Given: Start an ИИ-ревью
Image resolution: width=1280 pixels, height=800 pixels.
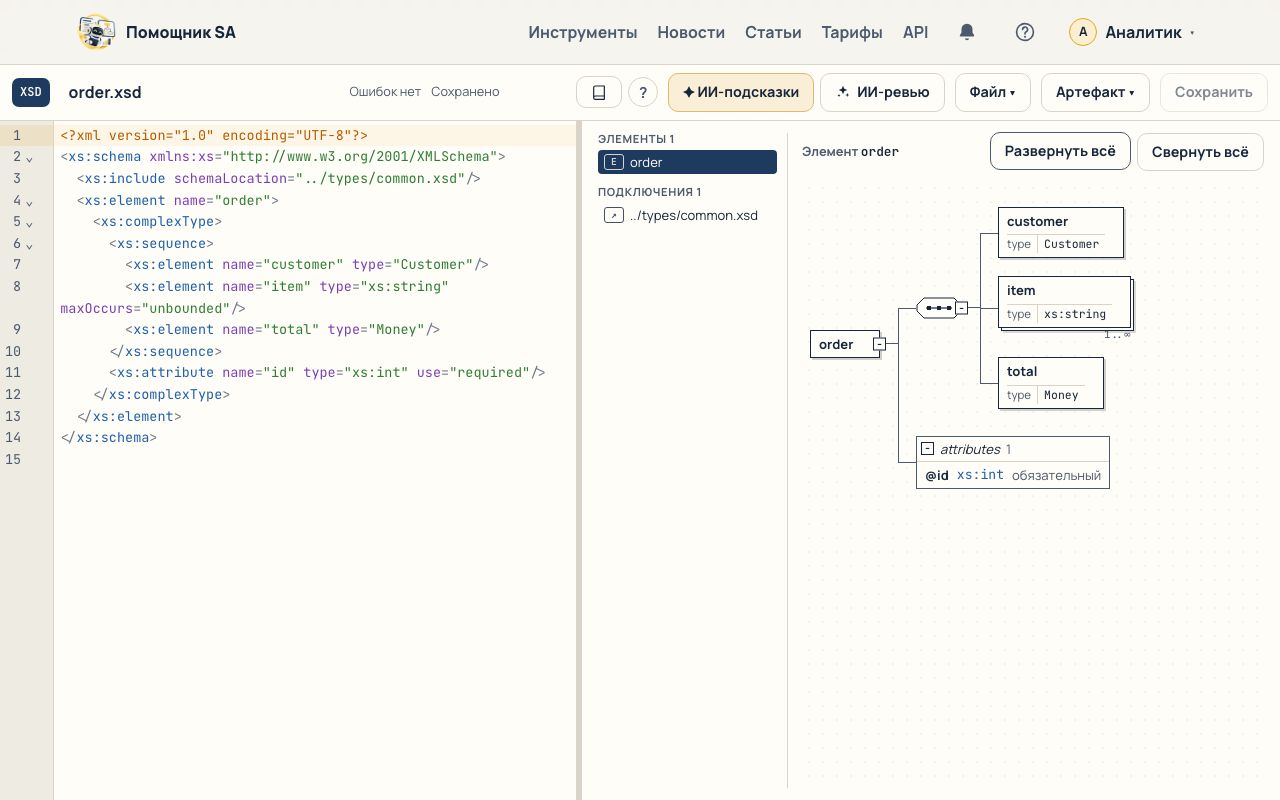Looking at the screenshot, I should pyautogui.click(x=884, y=92).
